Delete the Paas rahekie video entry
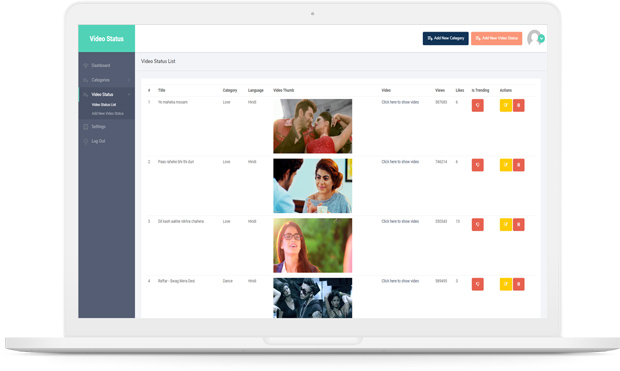620x371 pixels. (519, 165)
